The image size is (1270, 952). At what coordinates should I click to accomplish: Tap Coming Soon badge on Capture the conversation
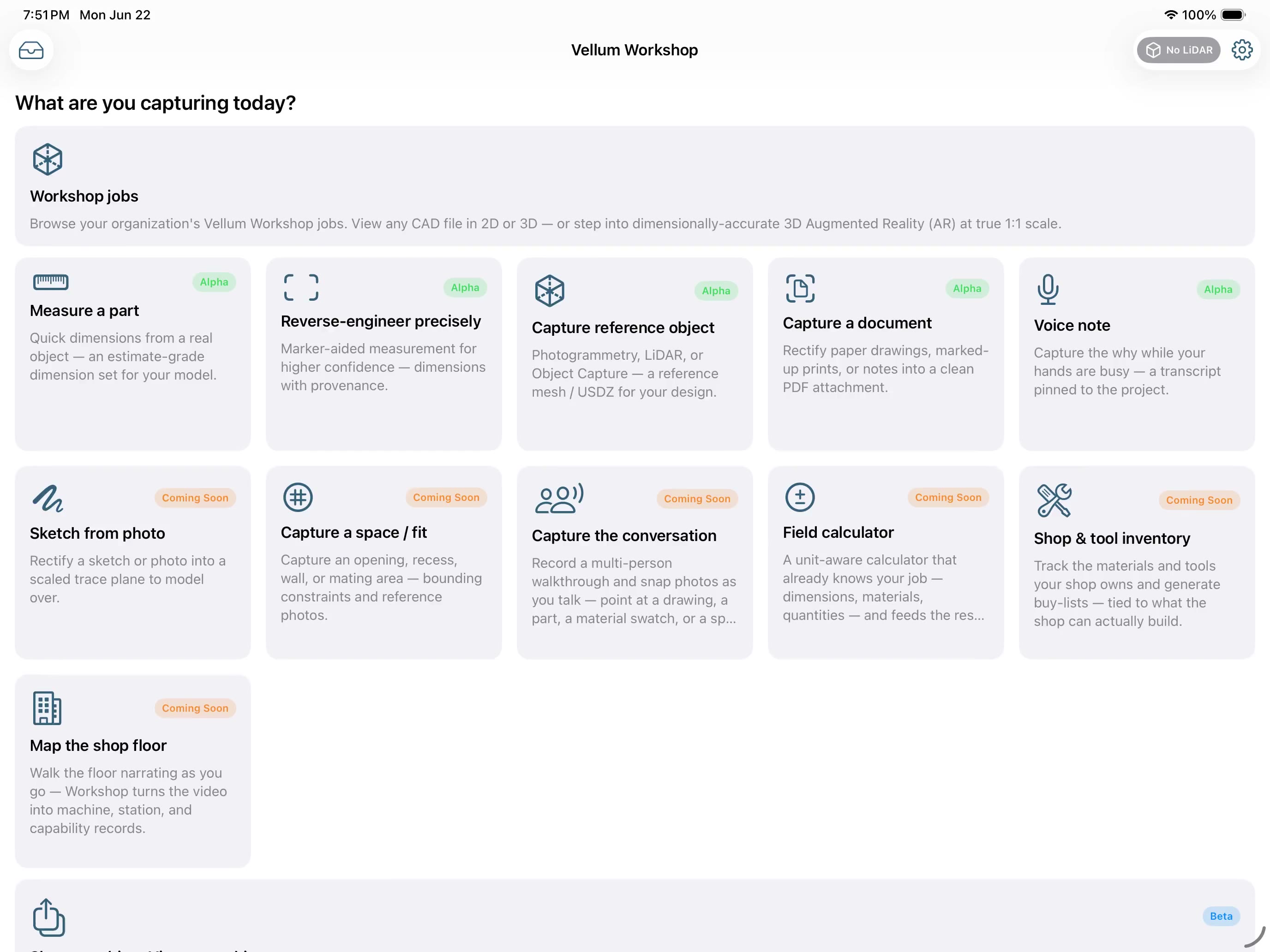[x=698, y=499]
